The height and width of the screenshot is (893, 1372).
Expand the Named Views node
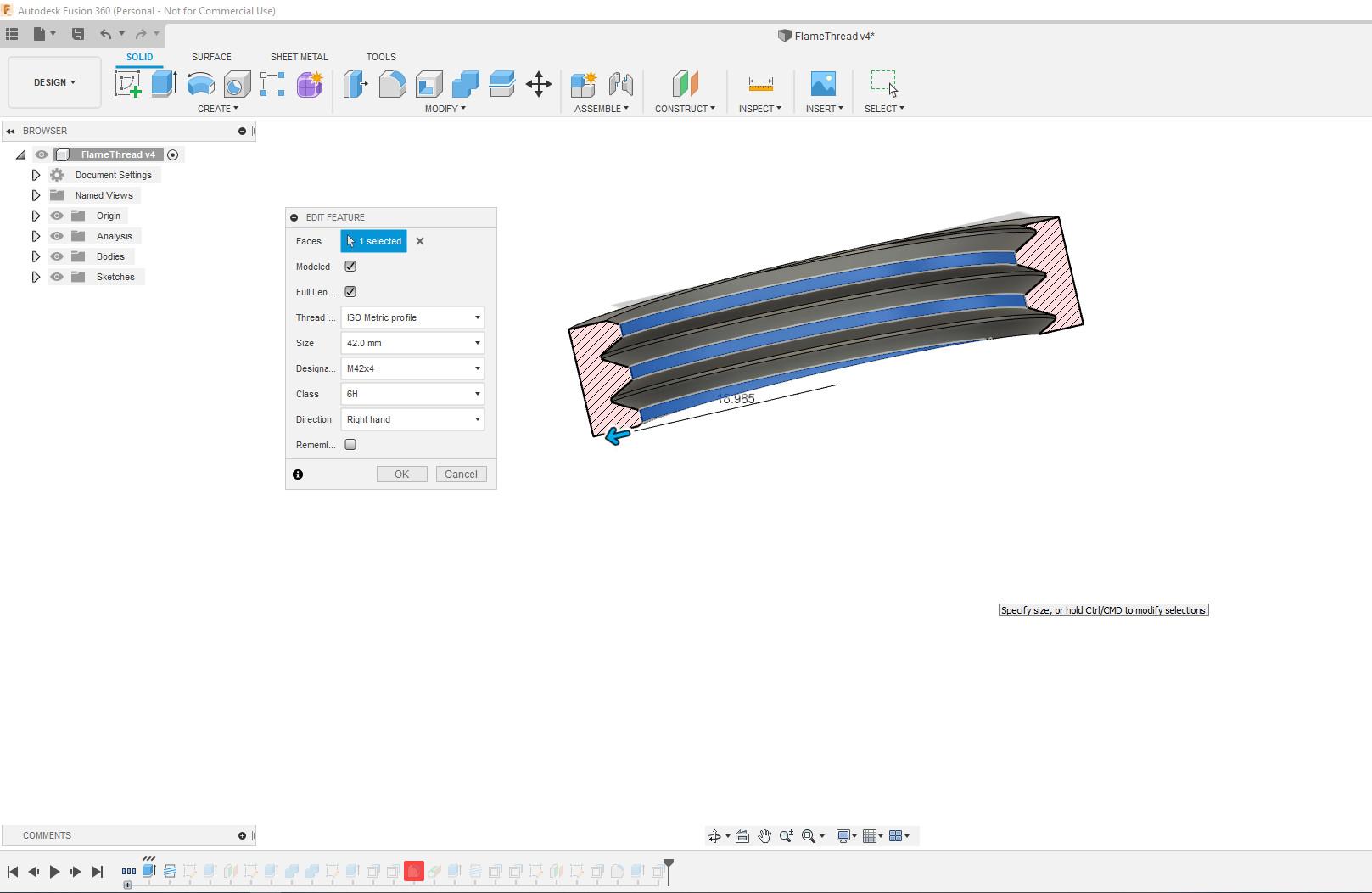36,195
